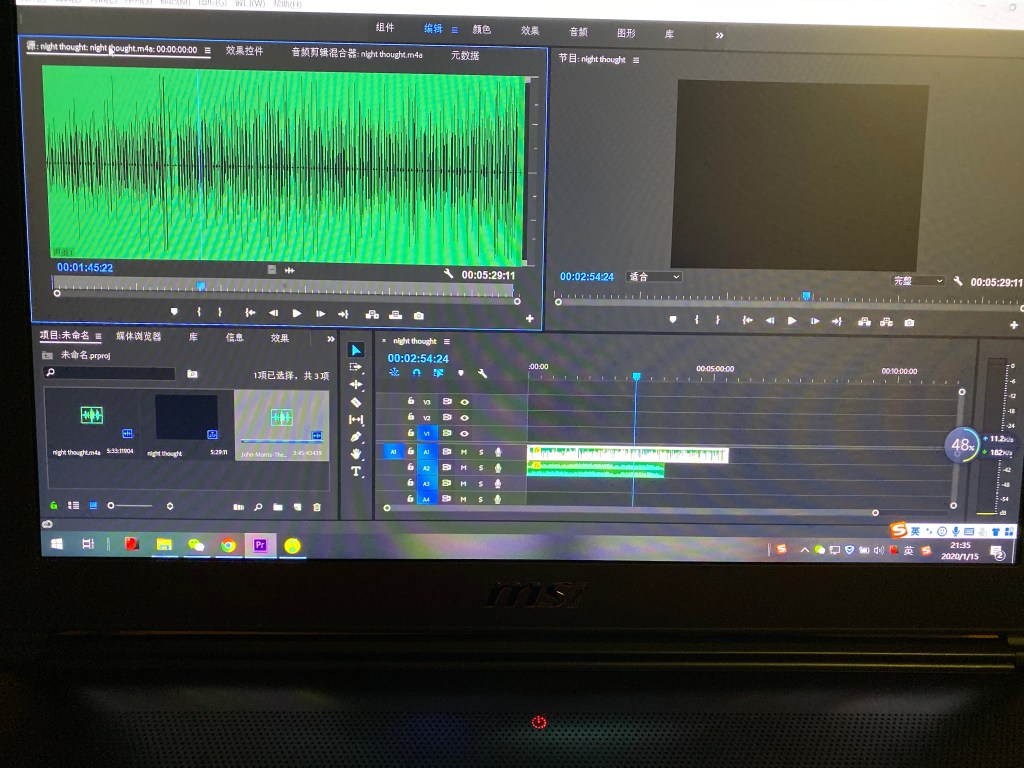Select the Razor tool in the toolbar
The width and height of the screenshot is (1024, 768).
tap(356, 402)
